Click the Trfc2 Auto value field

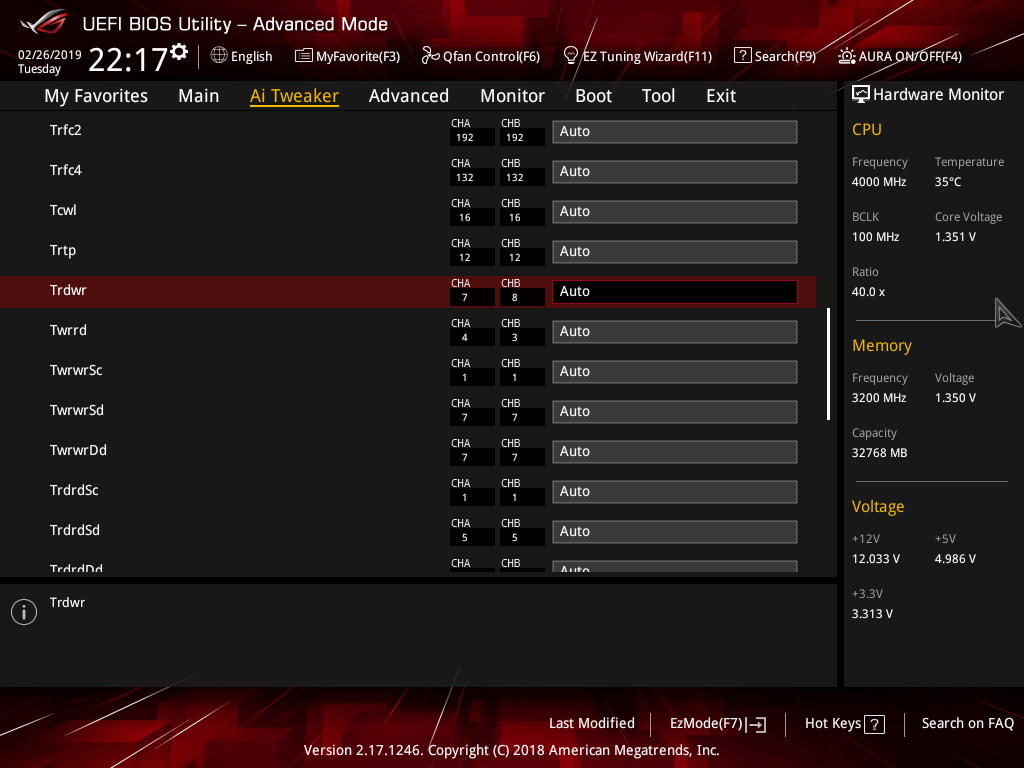(x=675, y=131)
